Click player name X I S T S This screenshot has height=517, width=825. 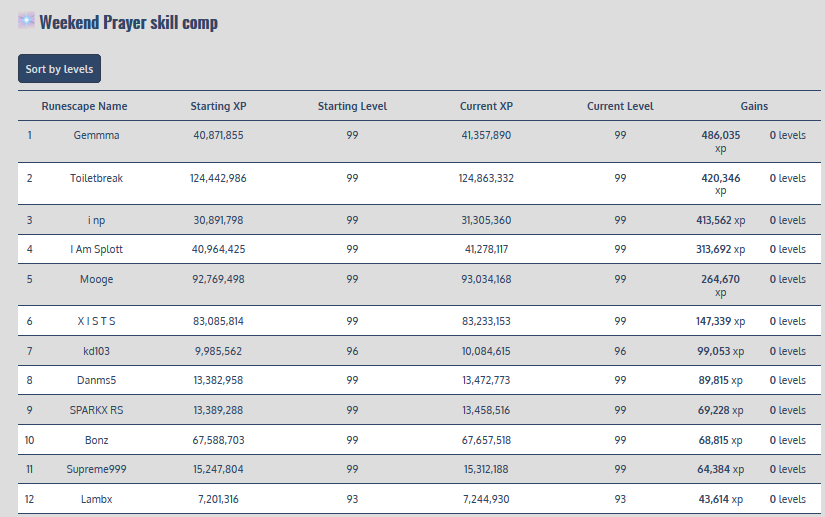pos(96,321)
